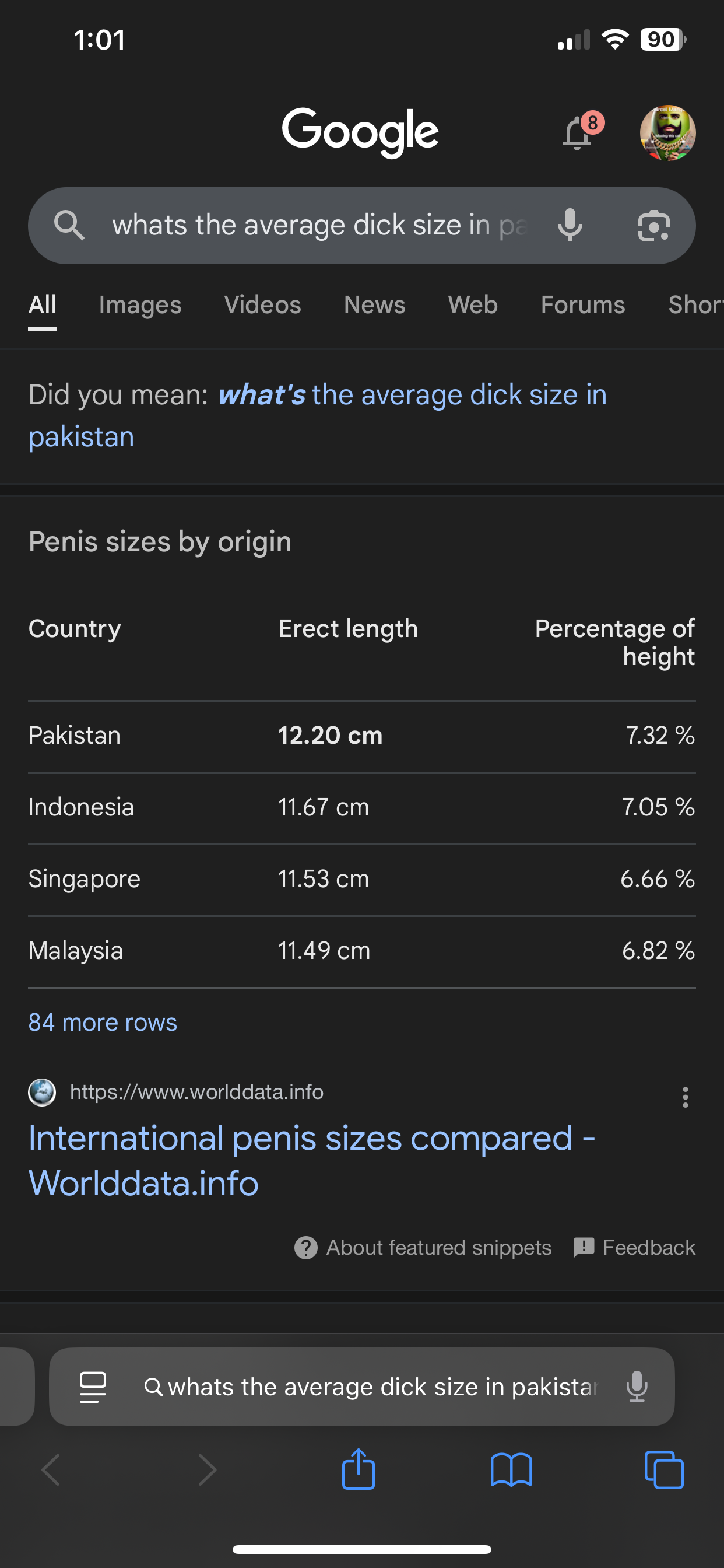The width and height of the screenshot is (724, 1568).
Task: Open Google Lens camera search
Action: pyautogui.click(x=654, y=226)
